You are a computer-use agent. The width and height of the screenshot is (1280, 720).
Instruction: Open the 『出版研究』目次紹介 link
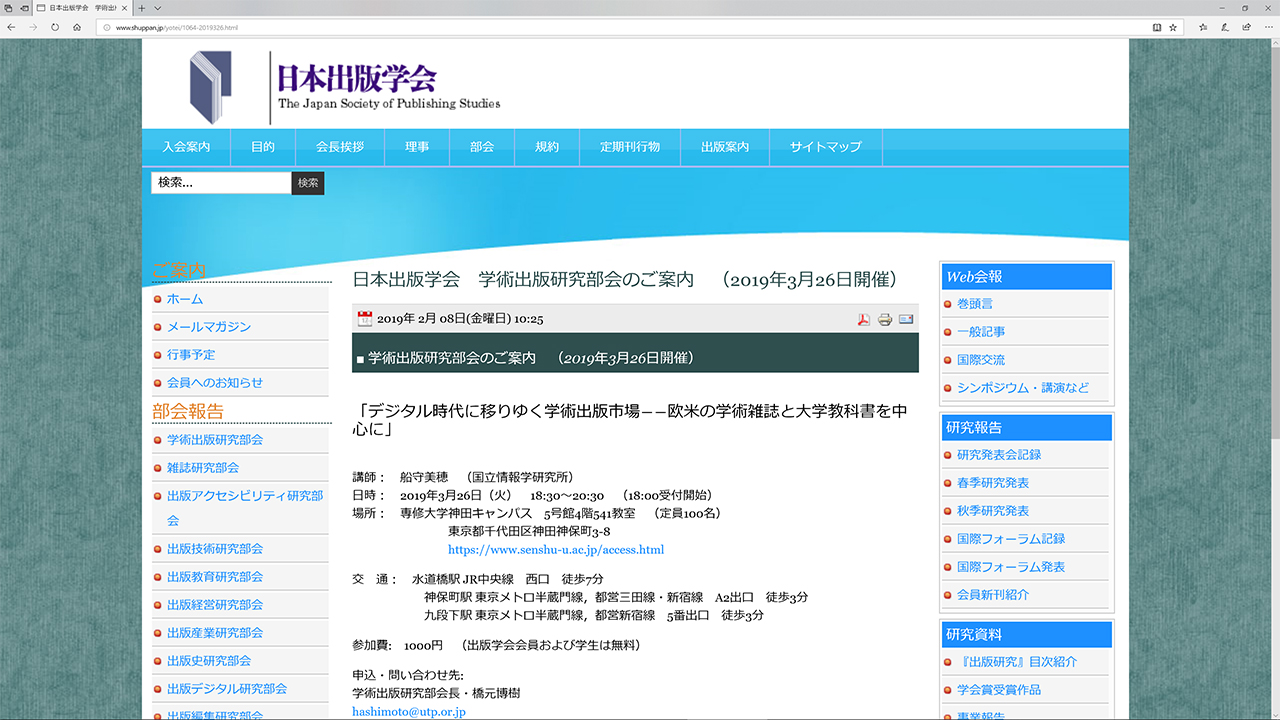point(1017,662)
